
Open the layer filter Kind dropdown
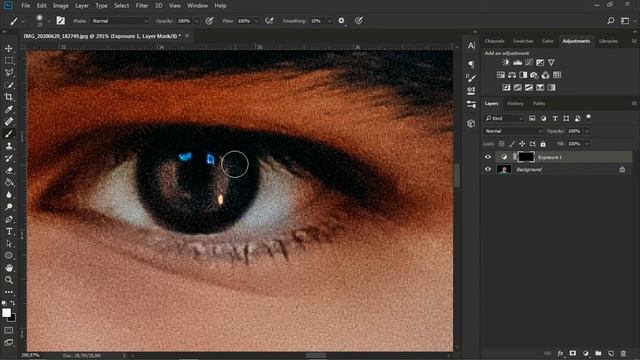(504, 118)
